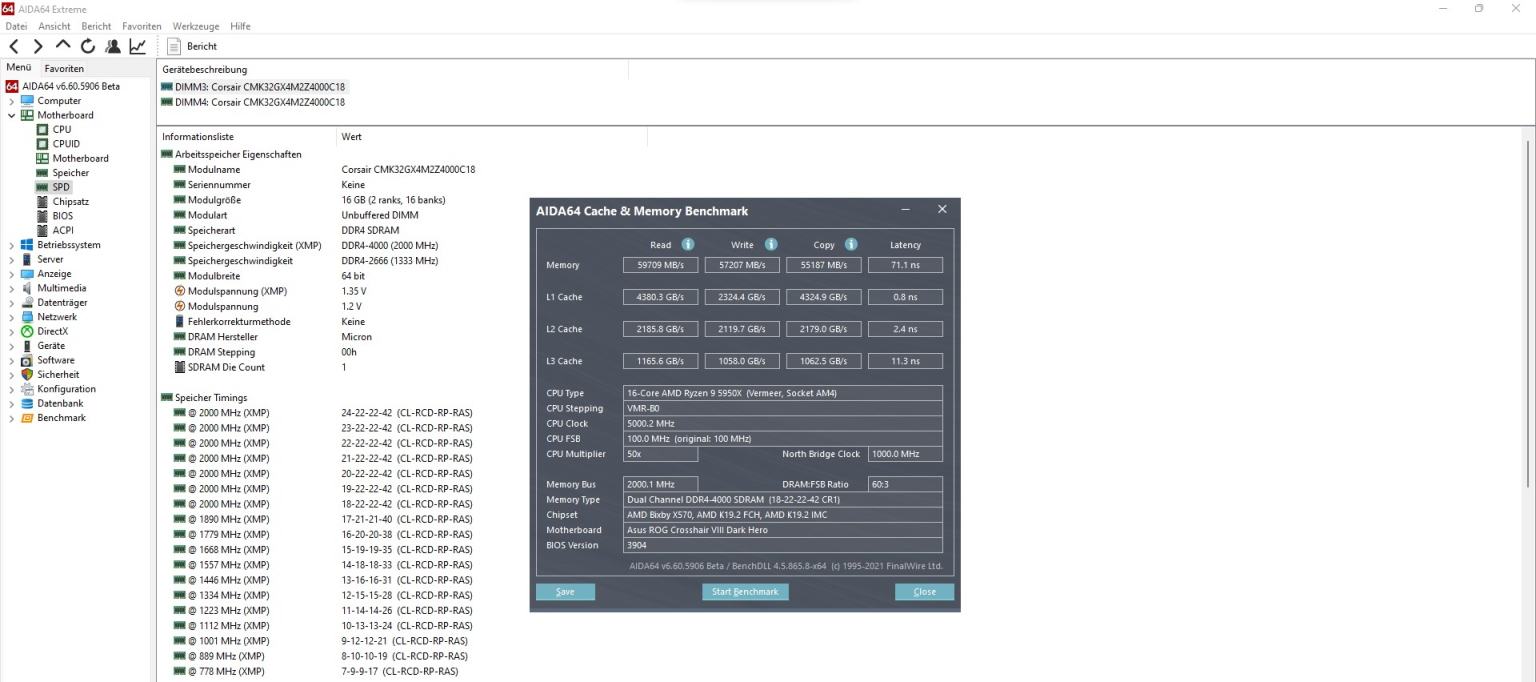The width and height of the screenshot is (1536, 682).
Task: Click the Geräte tree icon
Action: (x=27, y=346)
